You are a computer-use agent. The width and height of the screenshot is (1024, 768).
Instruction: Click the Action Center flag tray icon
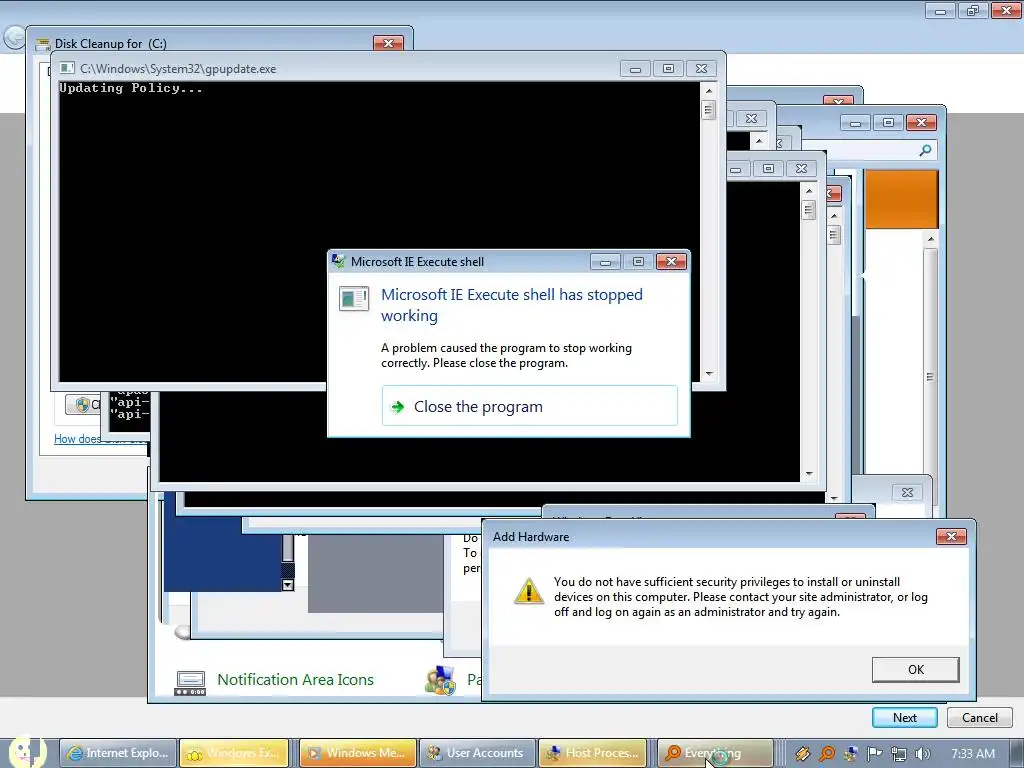coord(874,754)
